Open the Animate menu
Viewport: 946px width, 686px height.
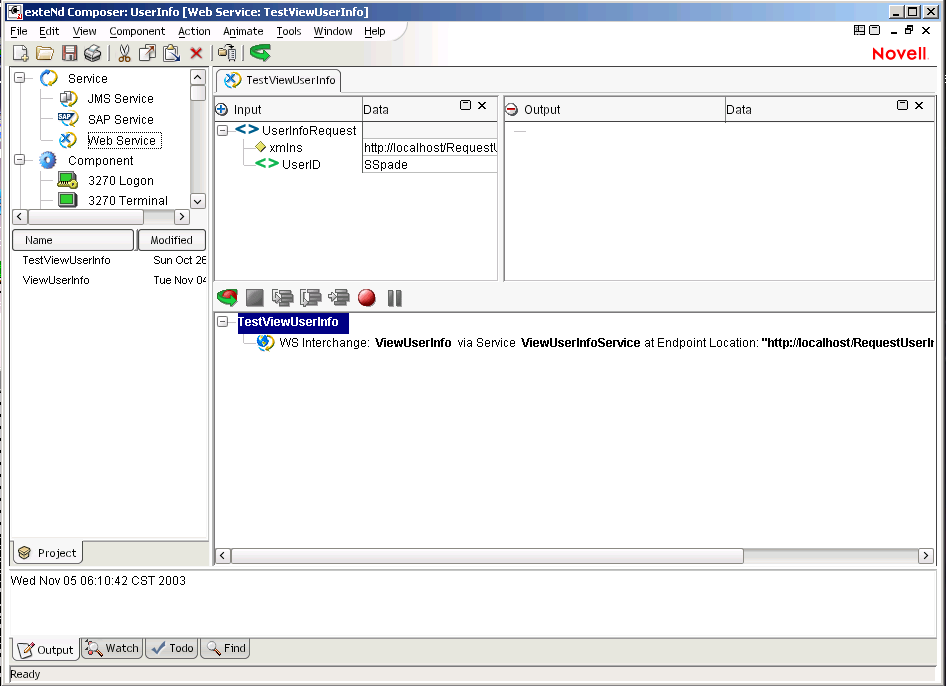click(x=242, y=31)
